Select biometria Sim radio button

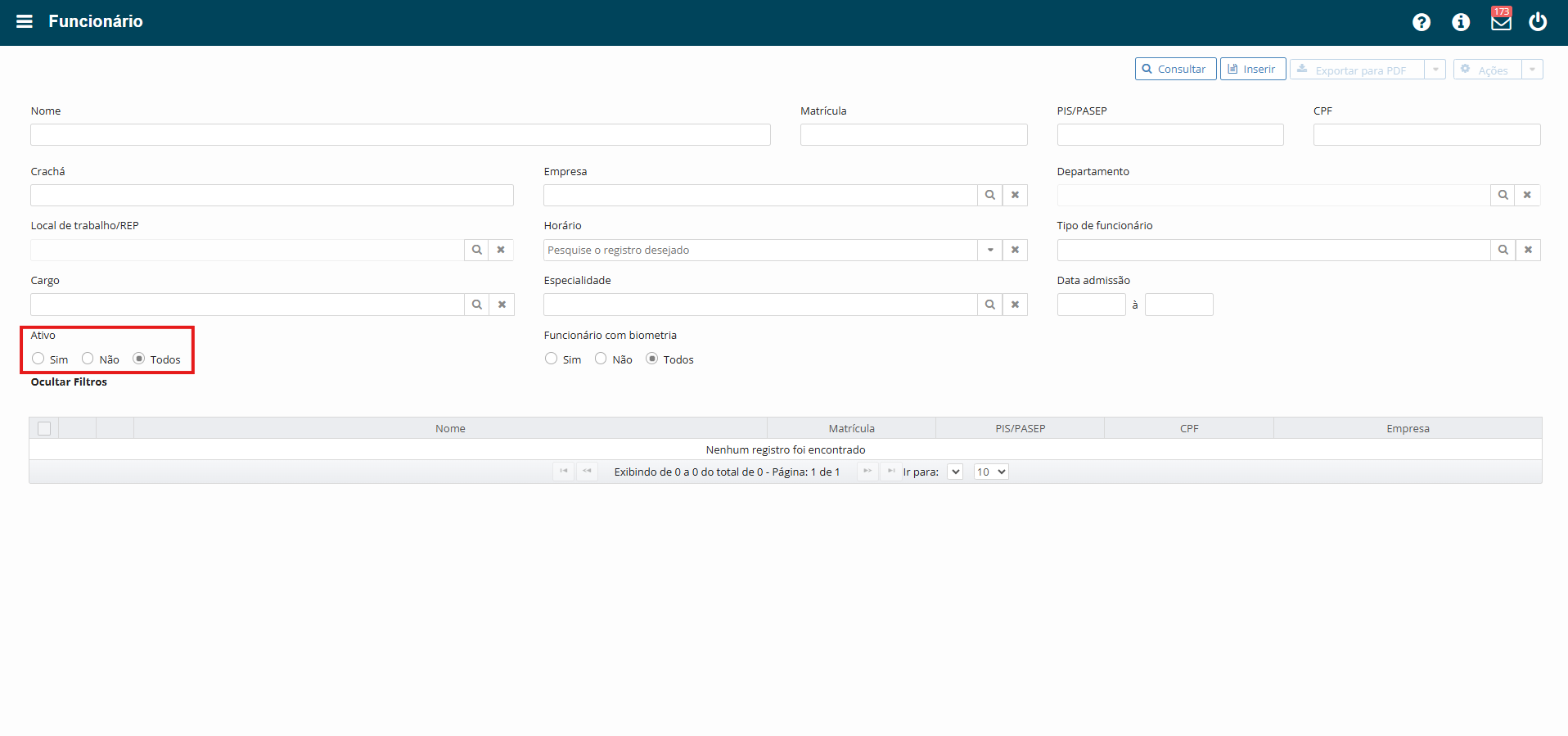tap(552, 359)
